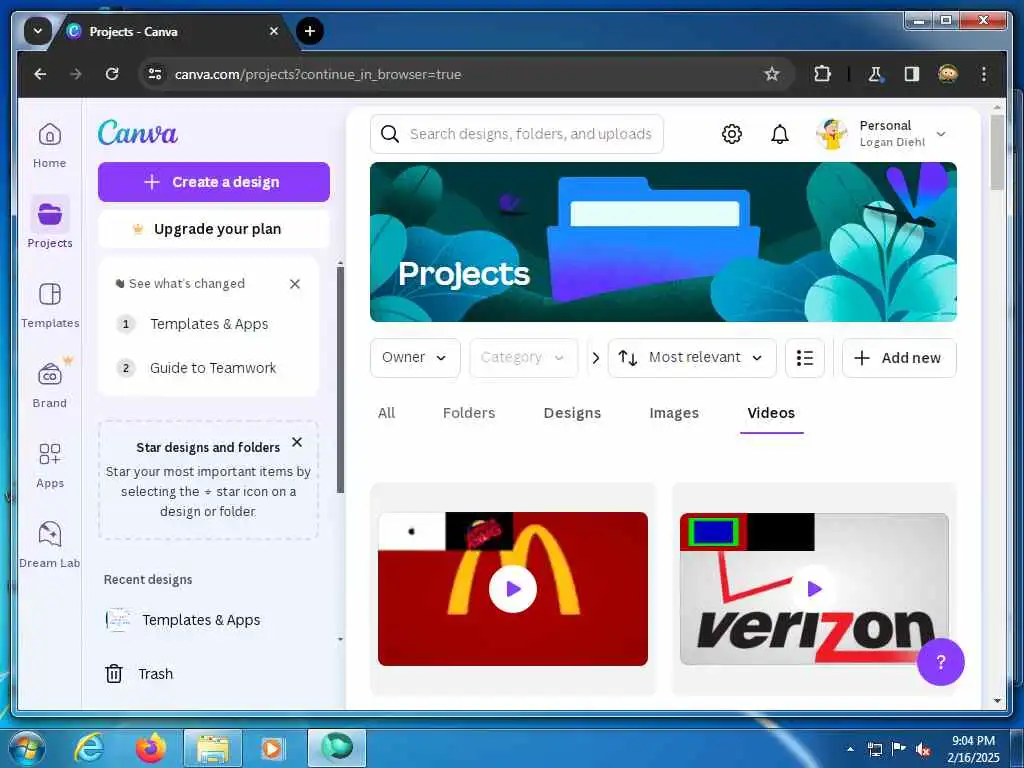The height and width of the screenshot is (768, 1024).
Task: View site information icon in address bar
Action: pyautogui.click(x=155, y=74)
